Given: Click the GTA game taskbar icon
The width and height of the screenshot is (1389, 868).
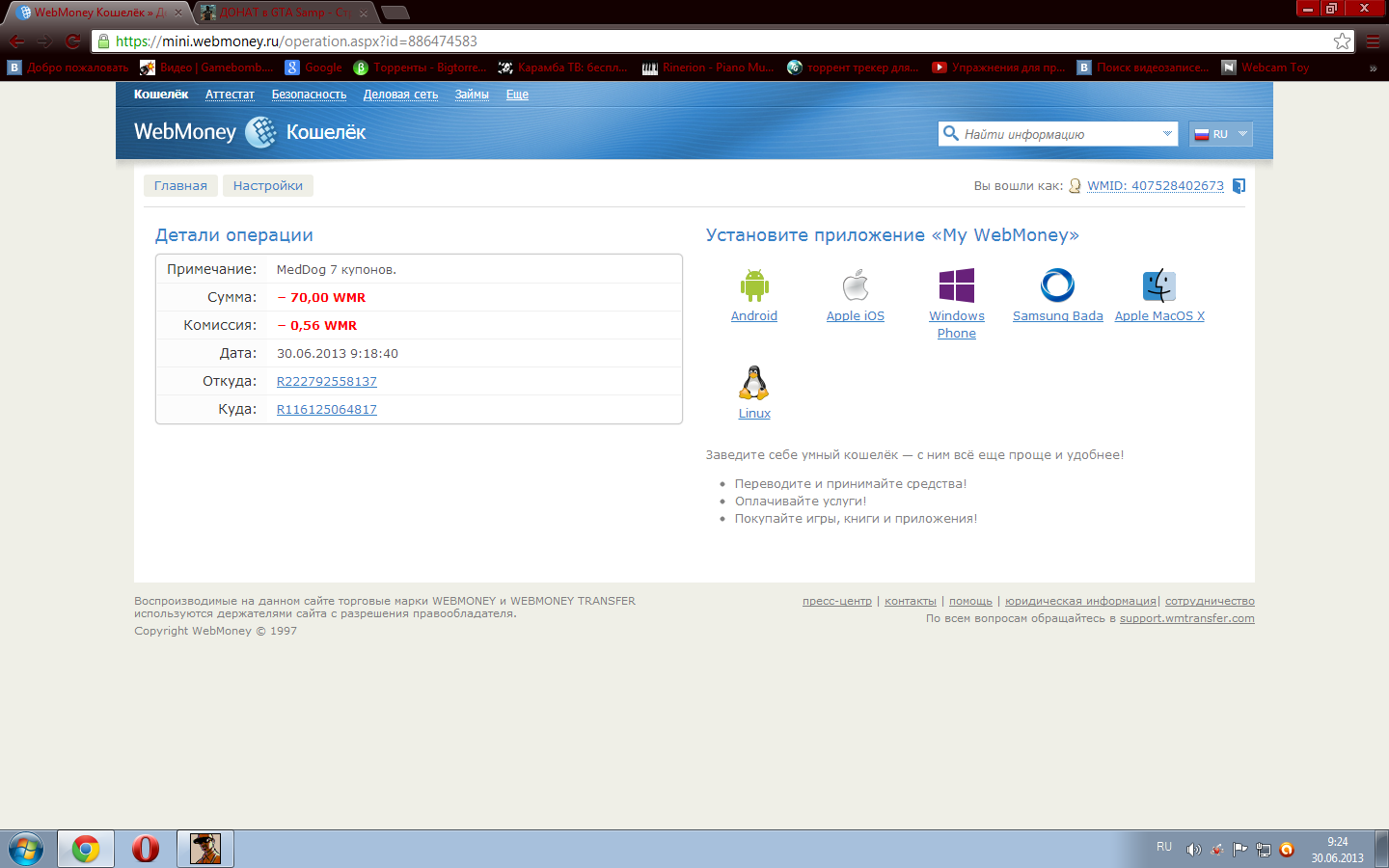Looking at the screenshot, I should tap(205, 850).
